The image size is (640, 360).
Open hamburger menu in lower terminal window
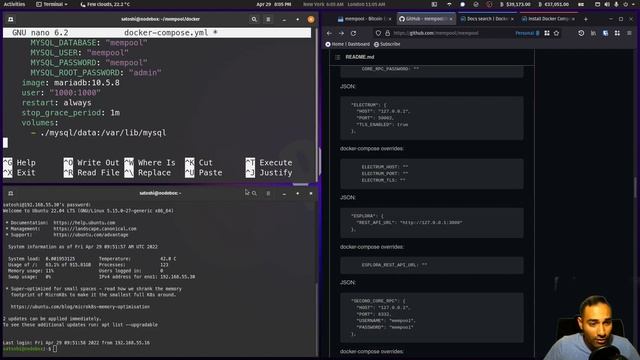tap(268, 193)
